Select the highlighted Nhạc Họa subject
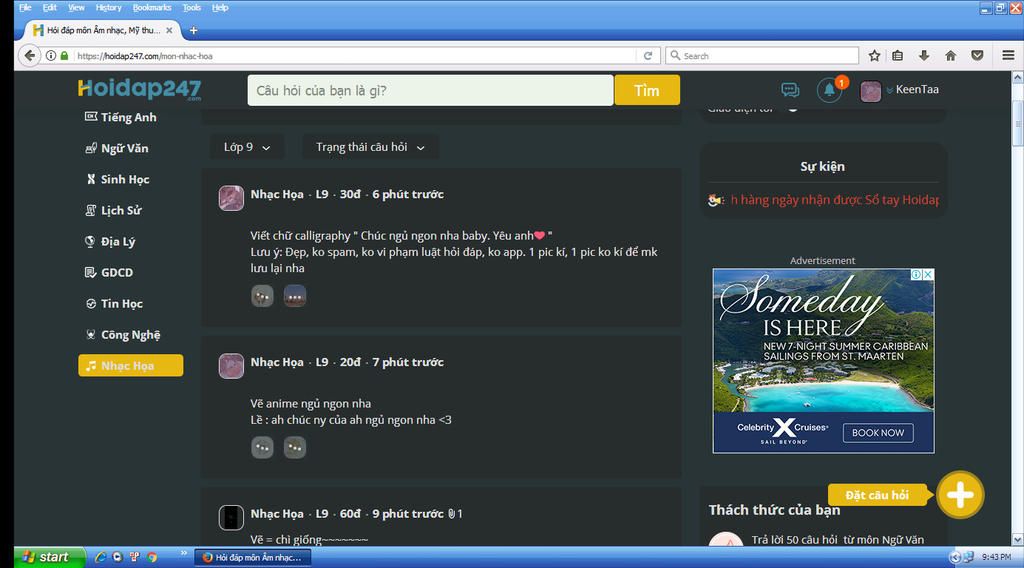The height and width of the screenshot is (568, 1024). point(131,366)
